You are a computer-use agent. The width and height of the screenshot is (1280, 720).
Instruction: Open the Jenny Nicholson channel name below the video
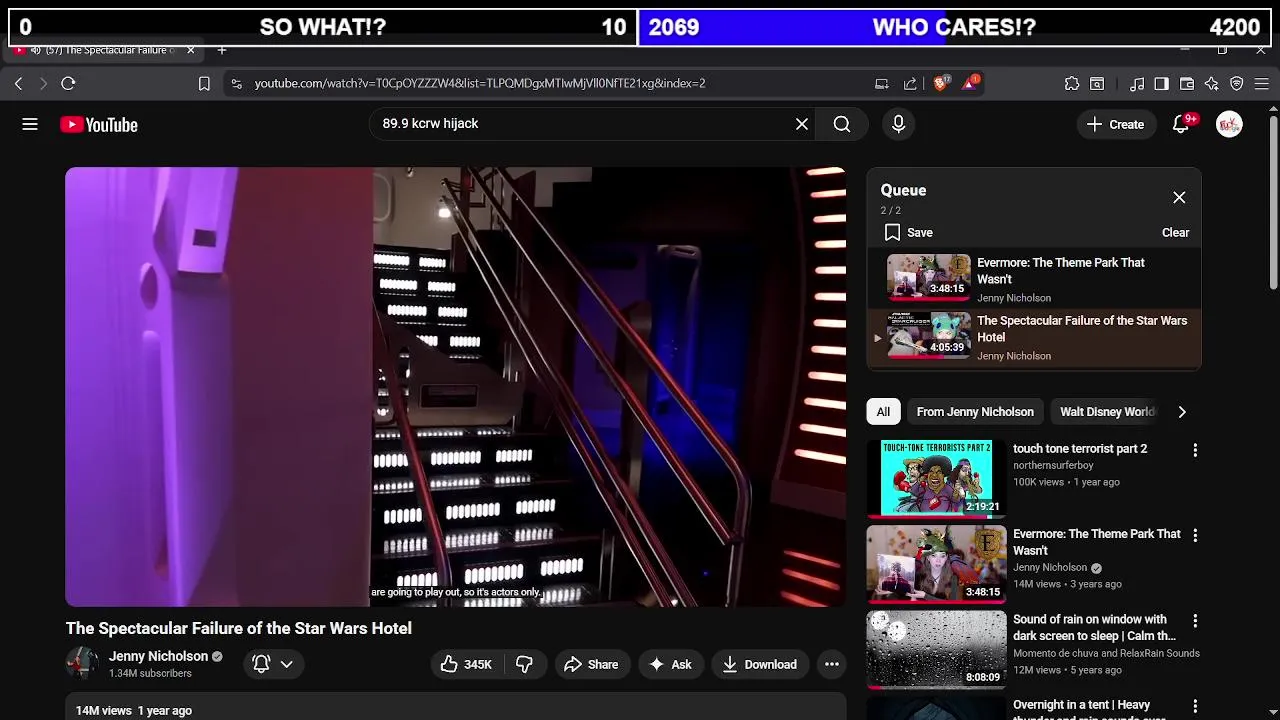pos(158,656)
